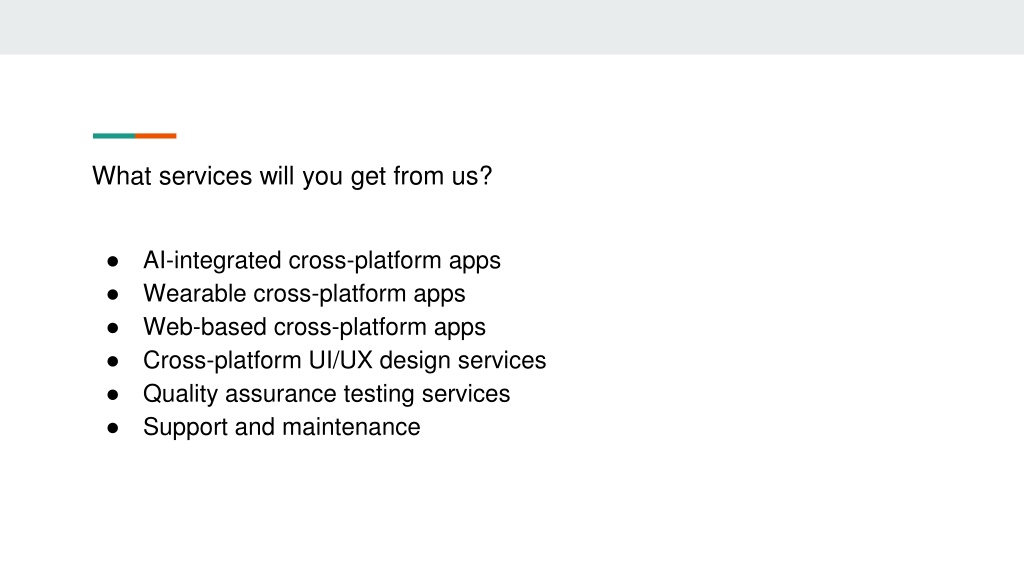Click the bullet dot before 'AI-integrated'

point(113,261)
